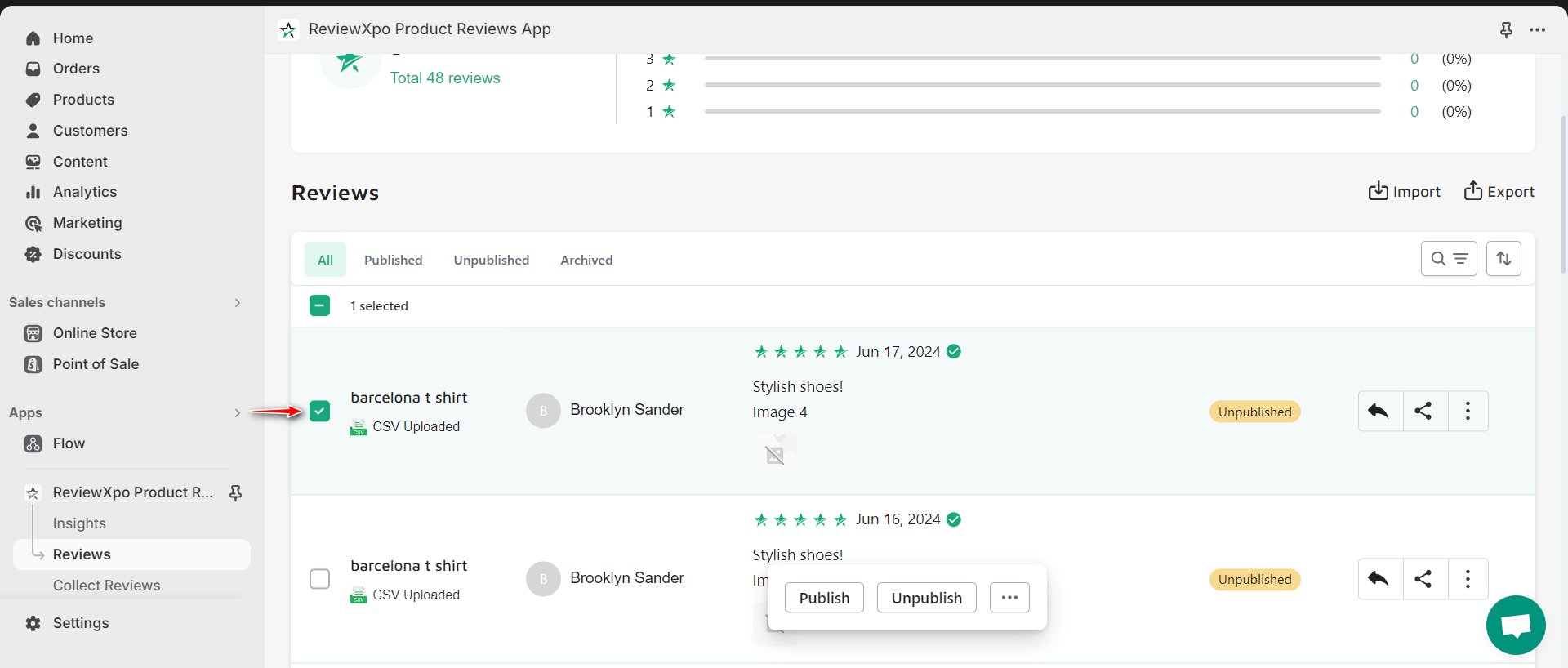Open more bulk actions menu

[x=1009, y=598]
